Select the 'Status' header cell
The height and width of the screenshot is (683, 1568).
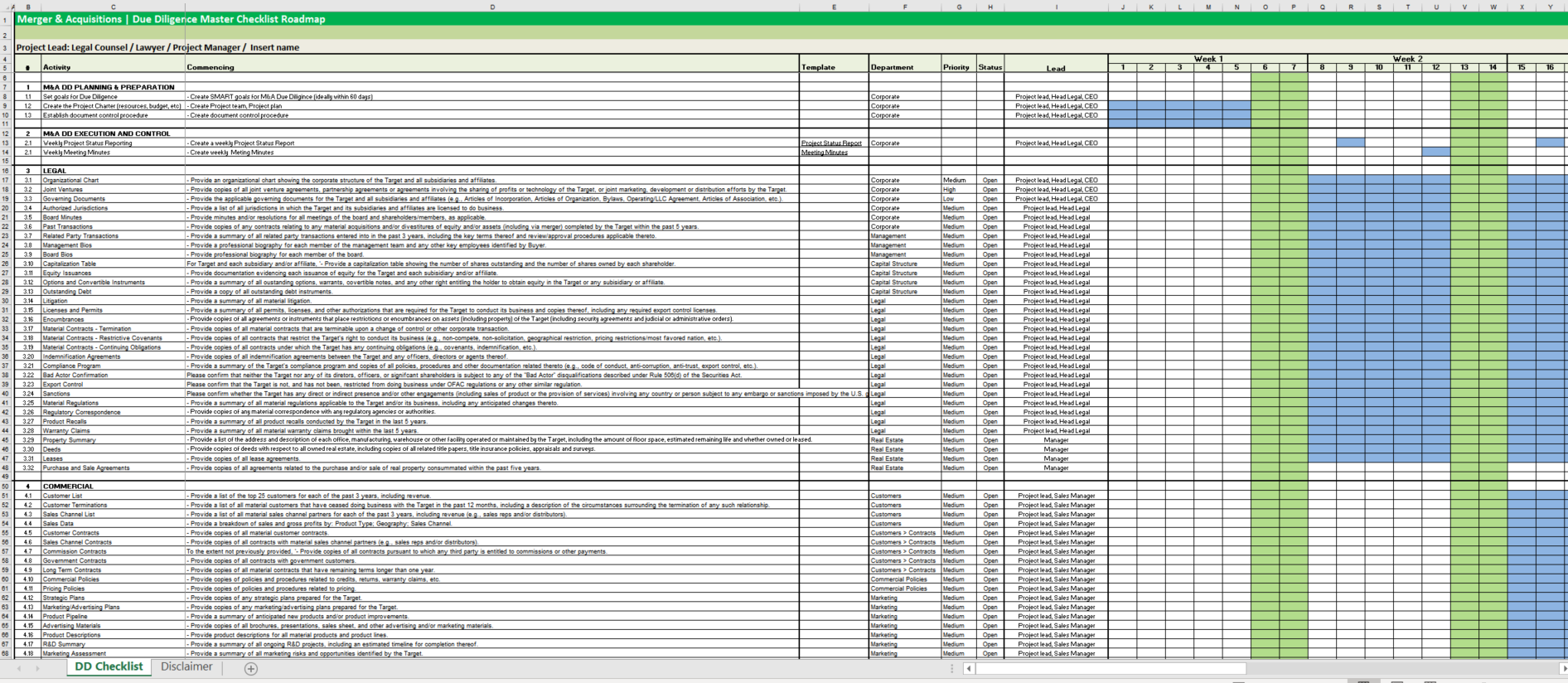990,67
